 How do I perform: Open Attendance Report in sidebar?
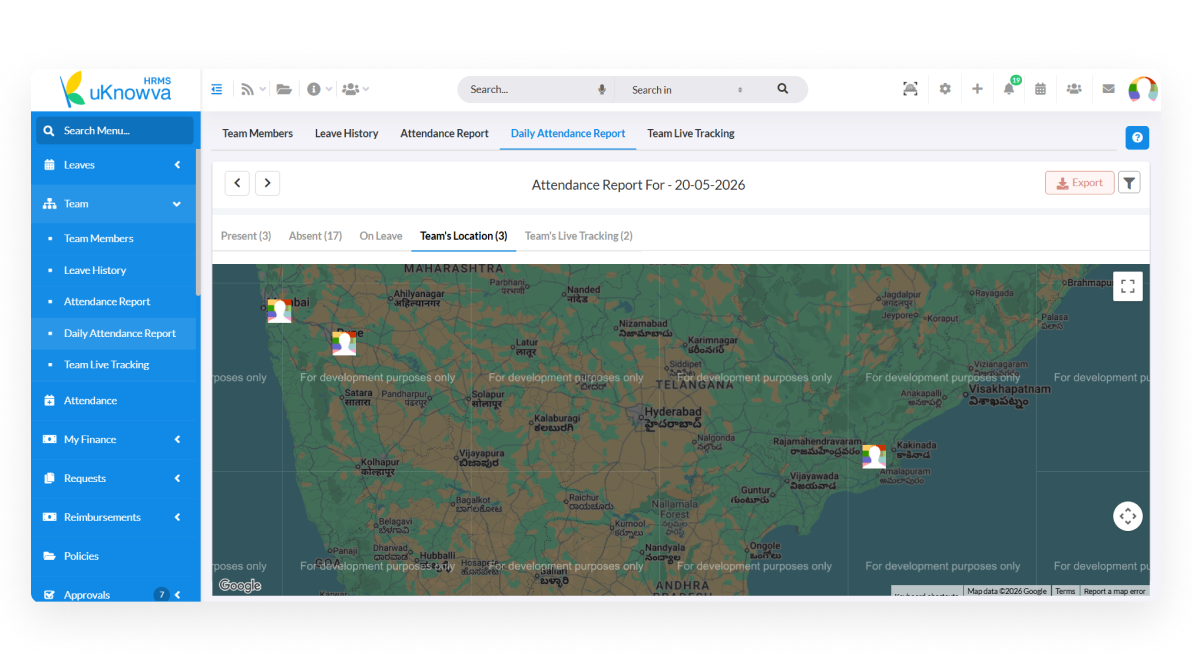click(107, 302)
